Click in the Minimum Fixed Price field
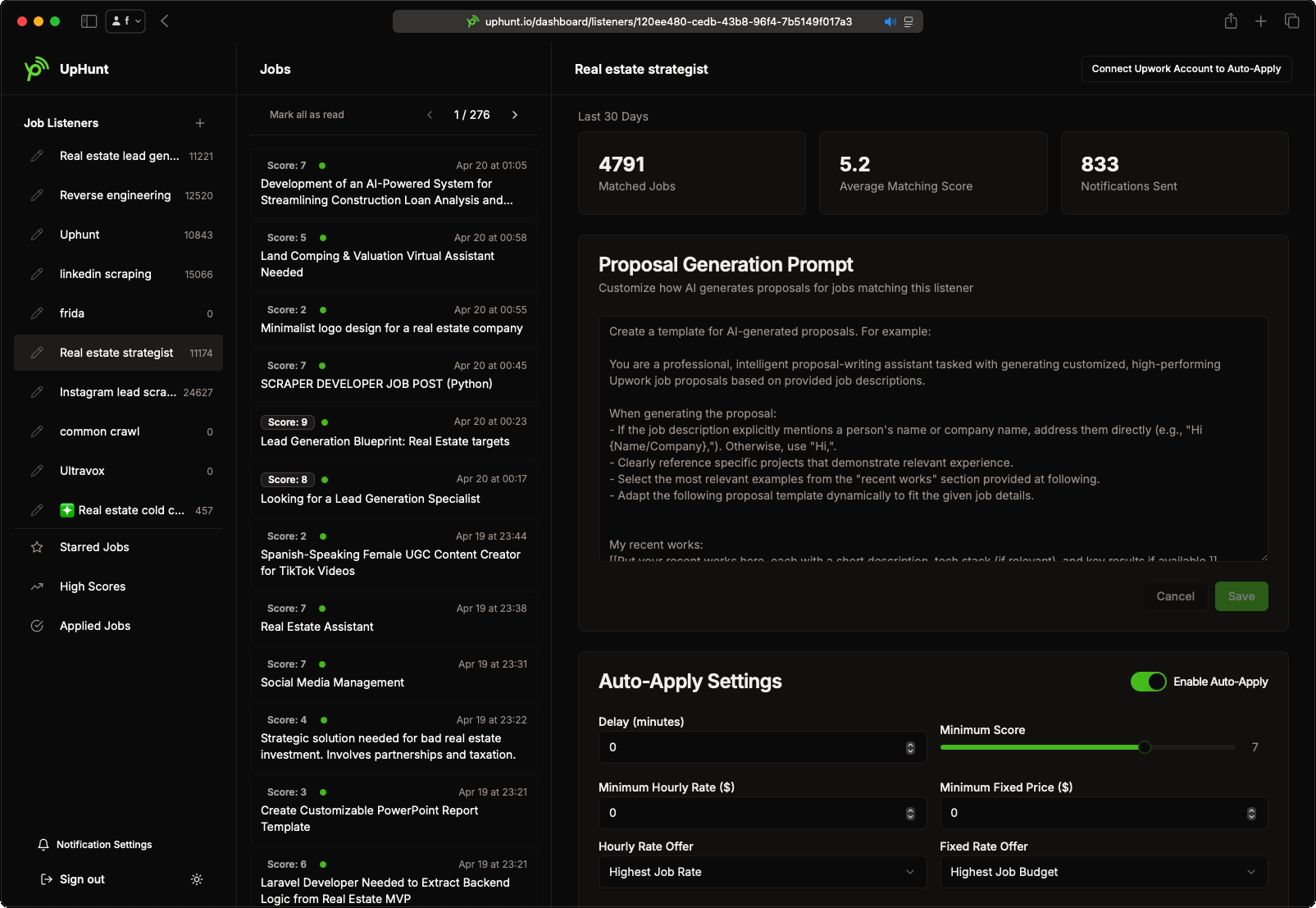 (x=1104, y=813)
